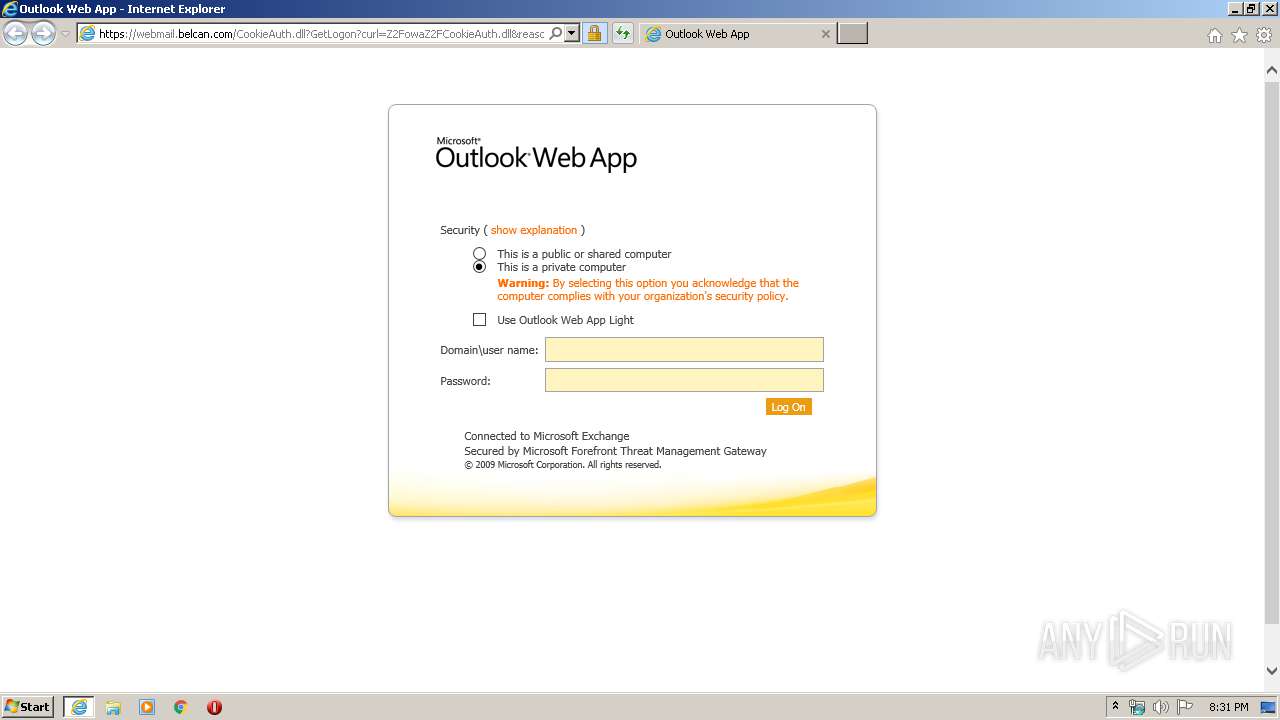This screenshot has width=1280, height=720.
Task: Launch Chrome from the taskbar
Action: 181,707
